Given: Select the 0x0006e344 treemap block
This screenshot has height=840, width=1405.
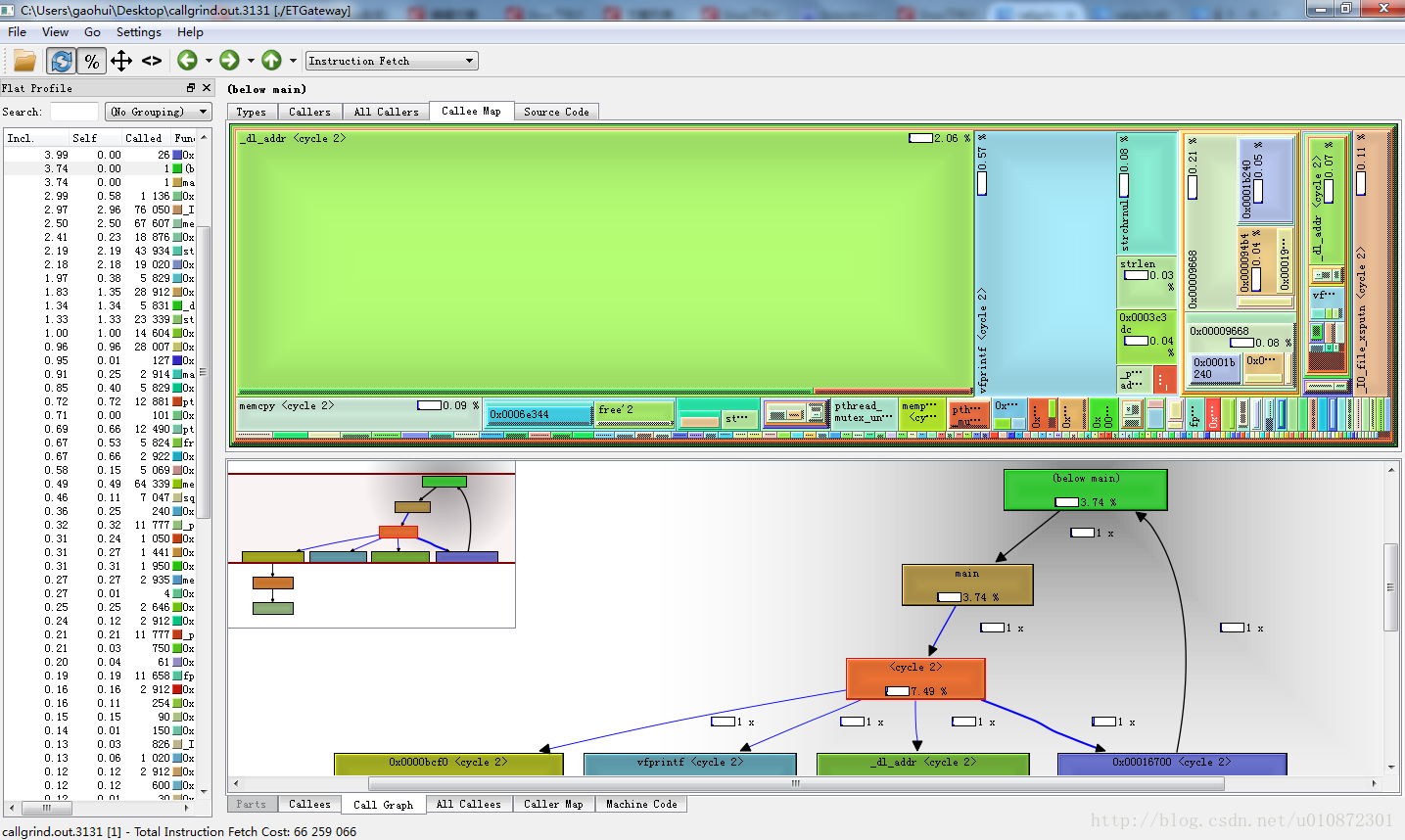Looking at the screenshot, I should (539, 414).
